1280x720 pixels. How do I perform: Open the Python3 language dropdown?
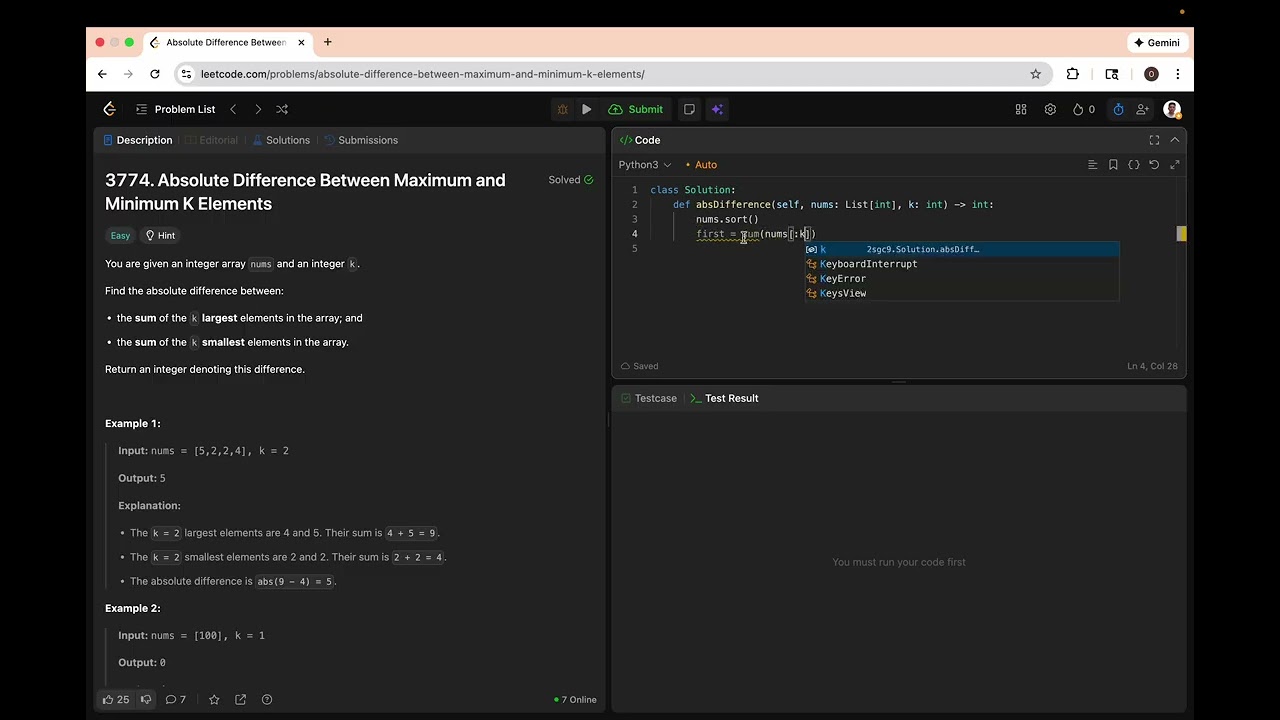(x=645, y=165)
